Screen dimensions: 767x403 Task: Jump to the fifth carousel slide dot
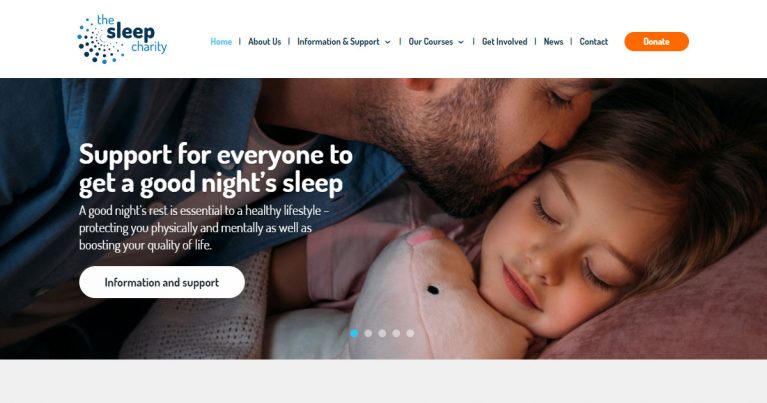pyautogui.click(x=410, y=333)
